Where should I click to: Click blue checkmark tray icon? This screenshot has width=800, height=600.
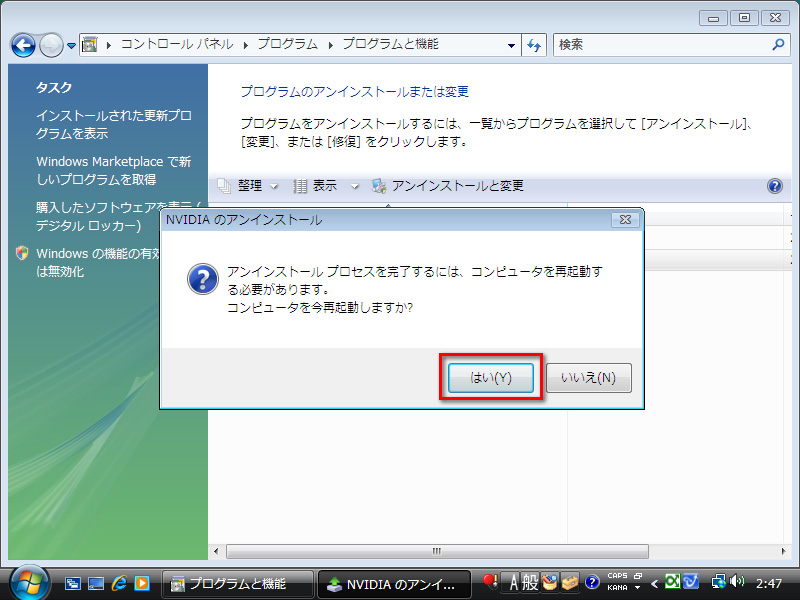690,581
